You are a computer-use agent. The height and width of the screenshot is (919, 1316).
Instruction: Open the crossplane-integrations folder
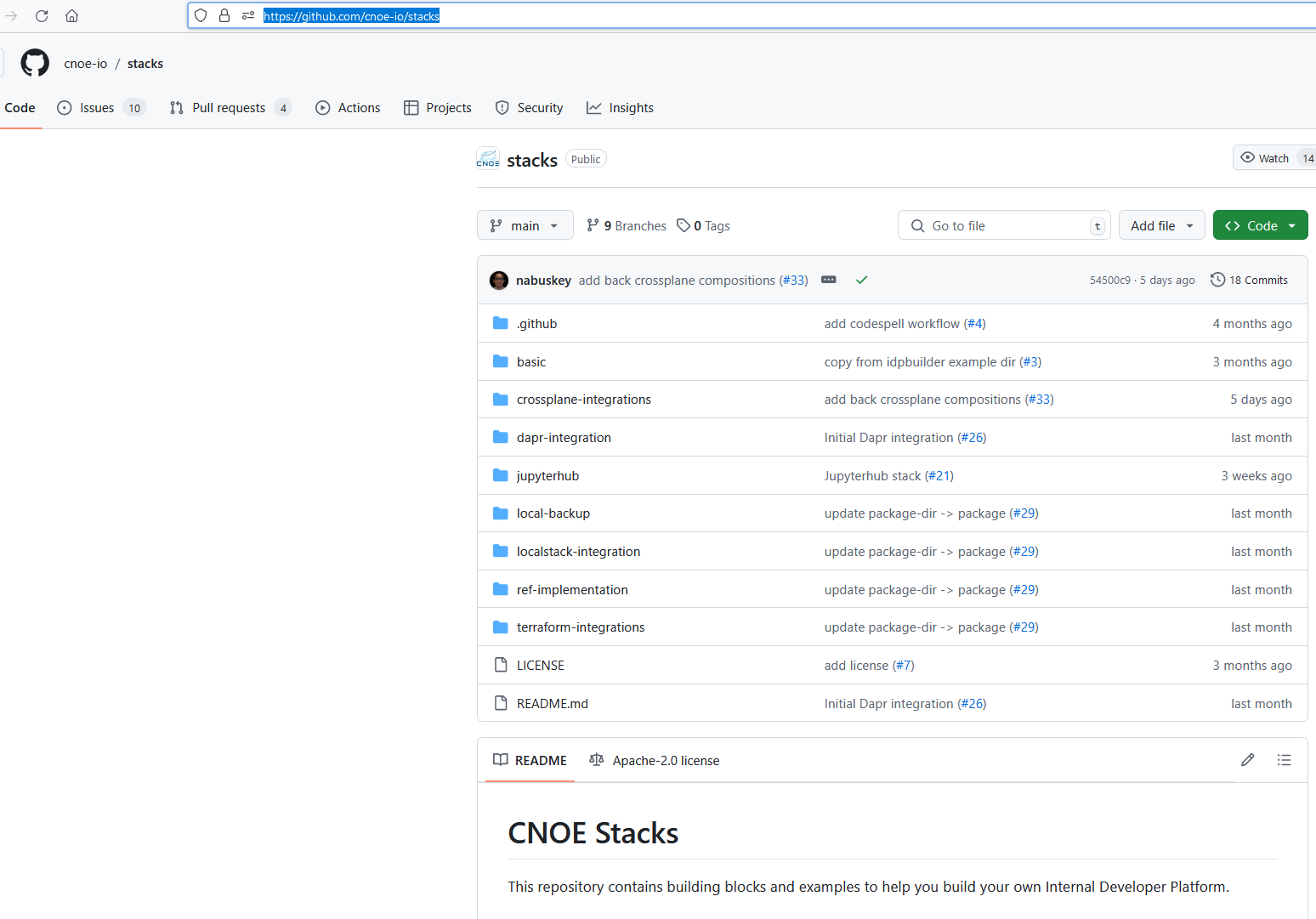tap(583, 400)
